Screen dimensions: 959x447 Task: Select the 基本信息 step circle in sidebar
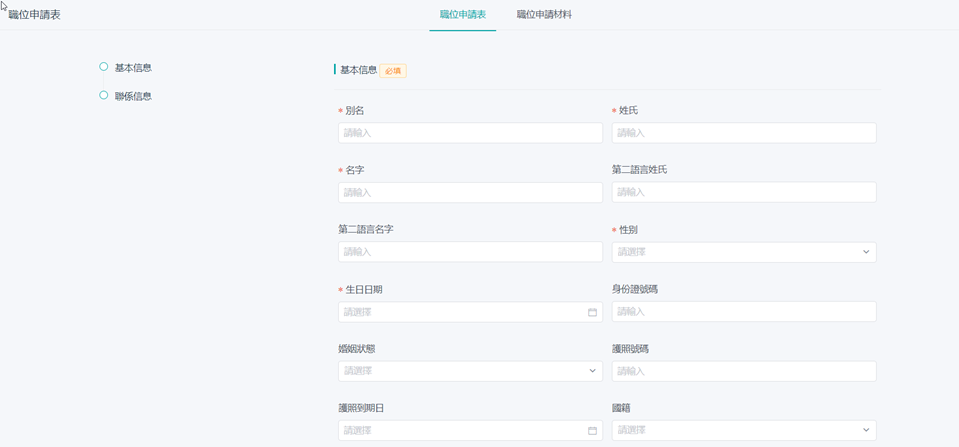(103, 67)
